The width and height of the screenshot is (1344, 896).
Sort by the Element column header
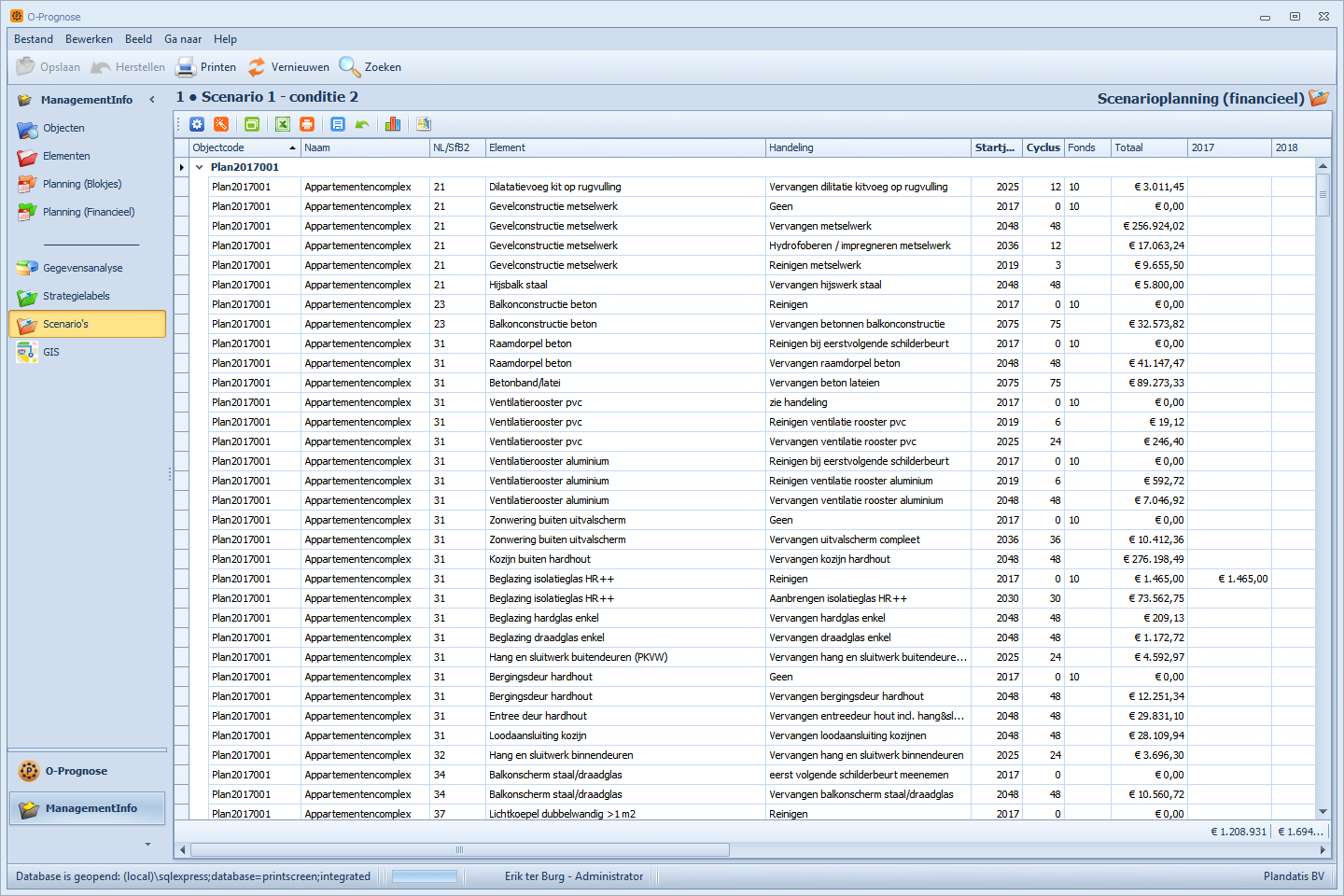click(x=625, y=147)
